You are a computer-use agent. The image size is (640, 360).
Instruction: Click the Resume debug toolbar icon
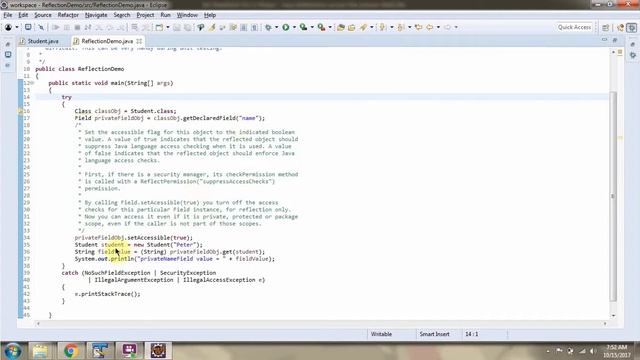pyautogui.click(x=56, y=27)
